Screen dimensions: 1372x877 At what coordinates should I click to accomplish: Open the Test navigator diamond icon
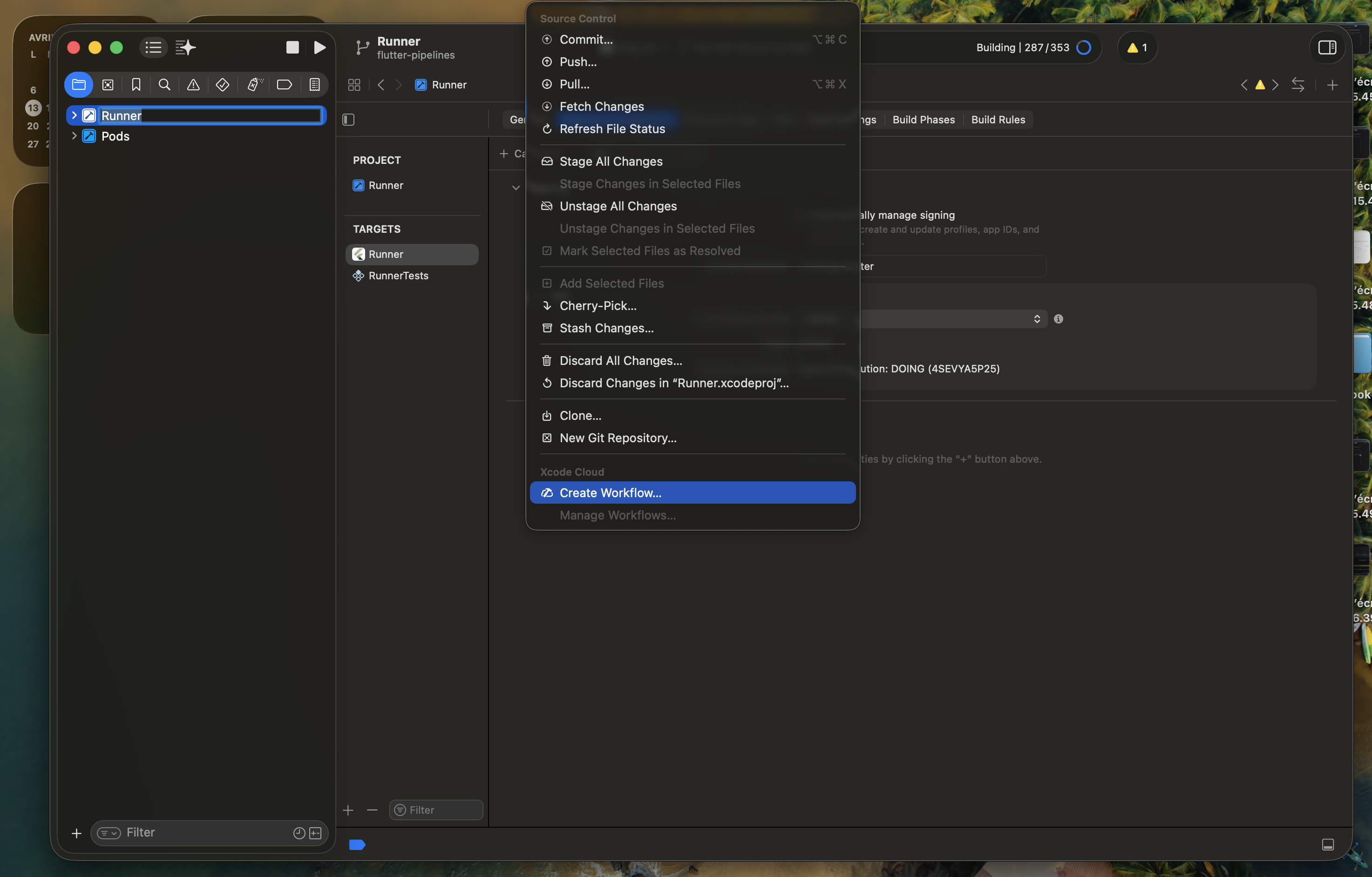point(223,85)
